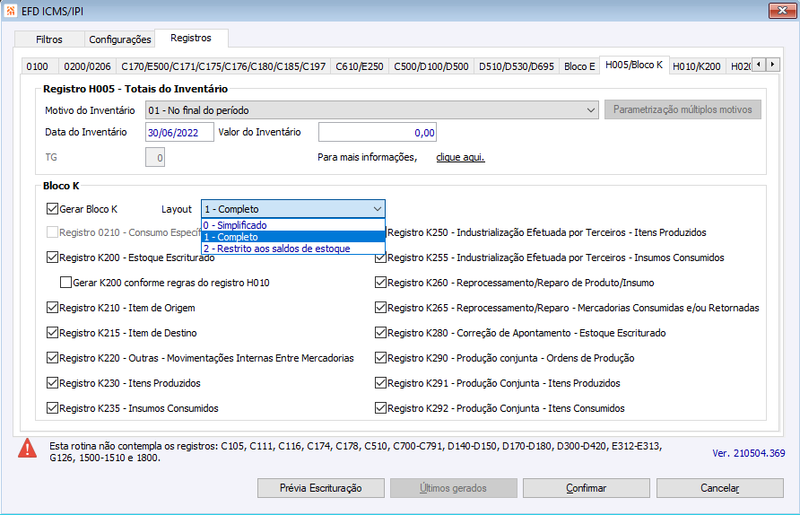Select the Registros tab

click(191, 38)
